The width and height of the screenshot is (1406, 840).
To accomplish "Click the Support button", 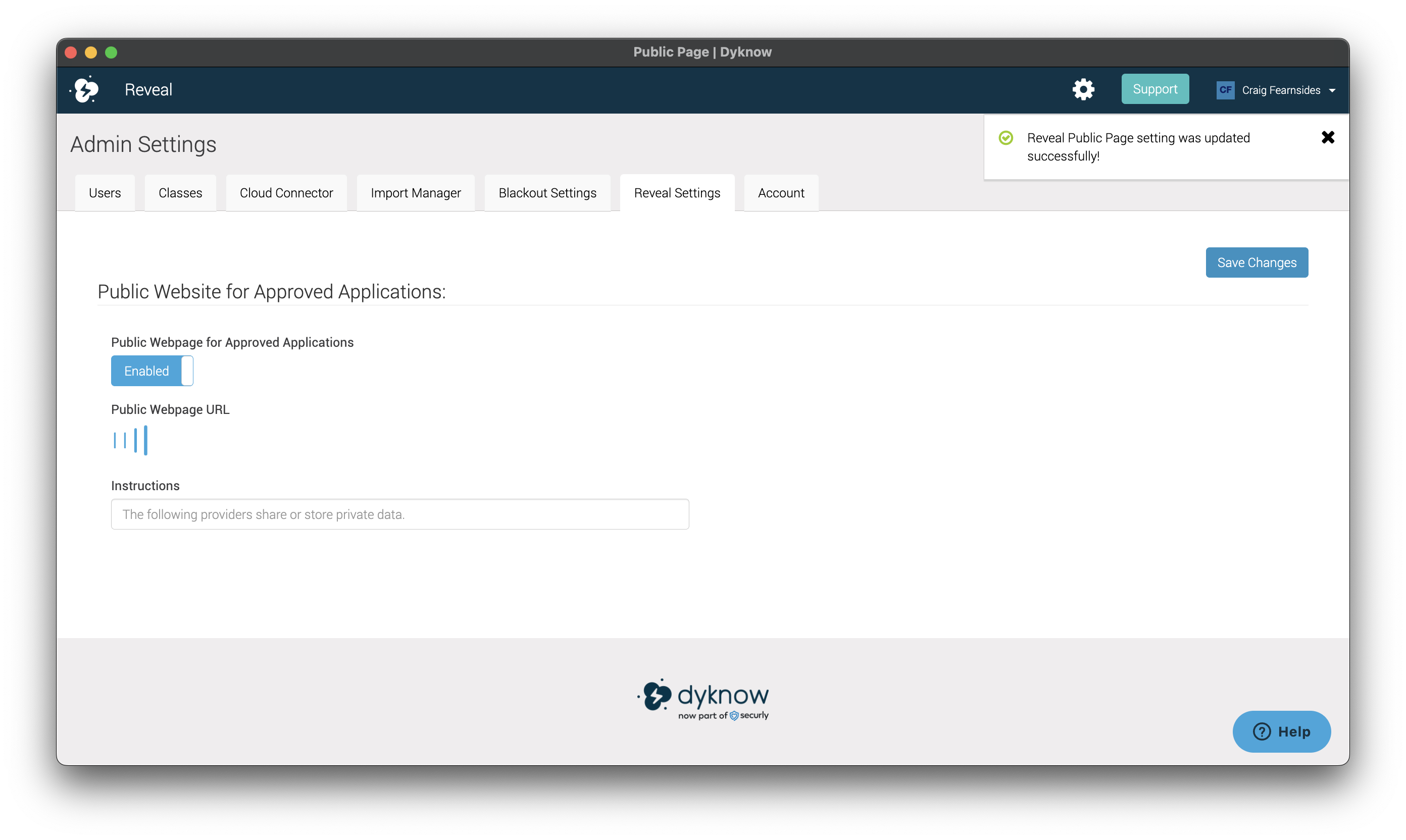I will 1155,89.
